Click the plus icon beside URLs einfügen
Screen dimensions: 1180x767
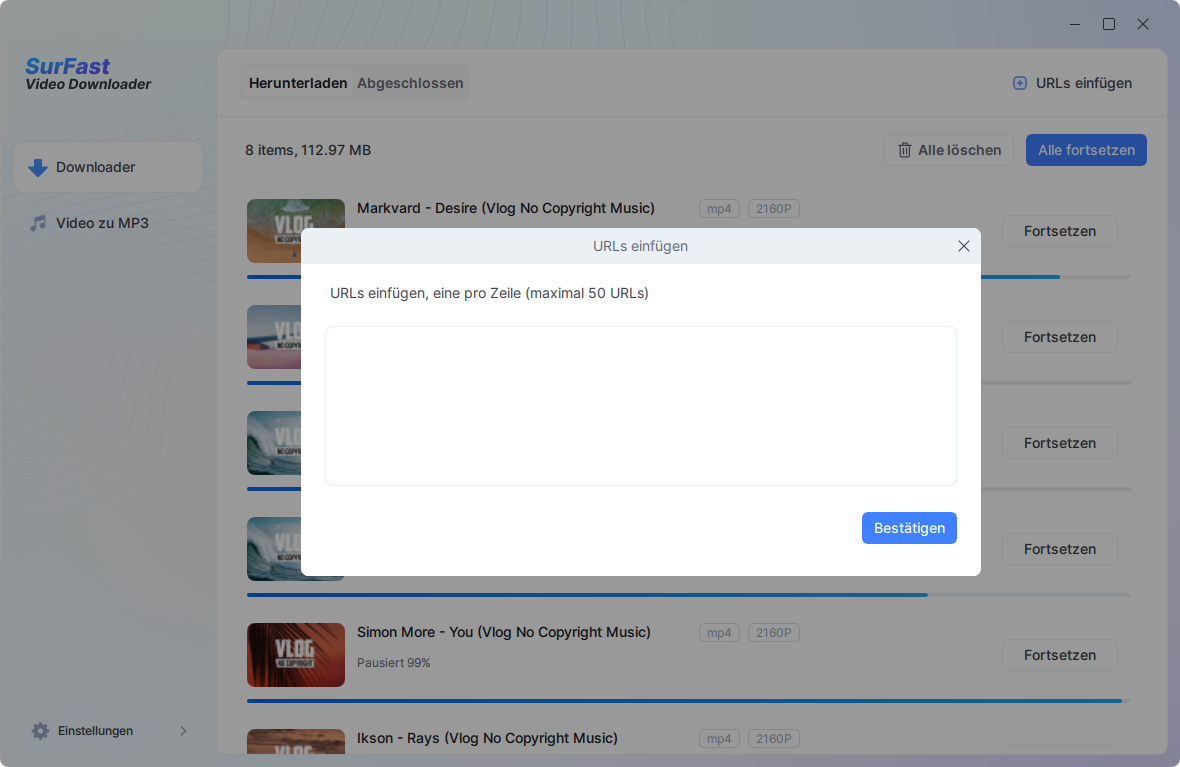[1020, 83]
